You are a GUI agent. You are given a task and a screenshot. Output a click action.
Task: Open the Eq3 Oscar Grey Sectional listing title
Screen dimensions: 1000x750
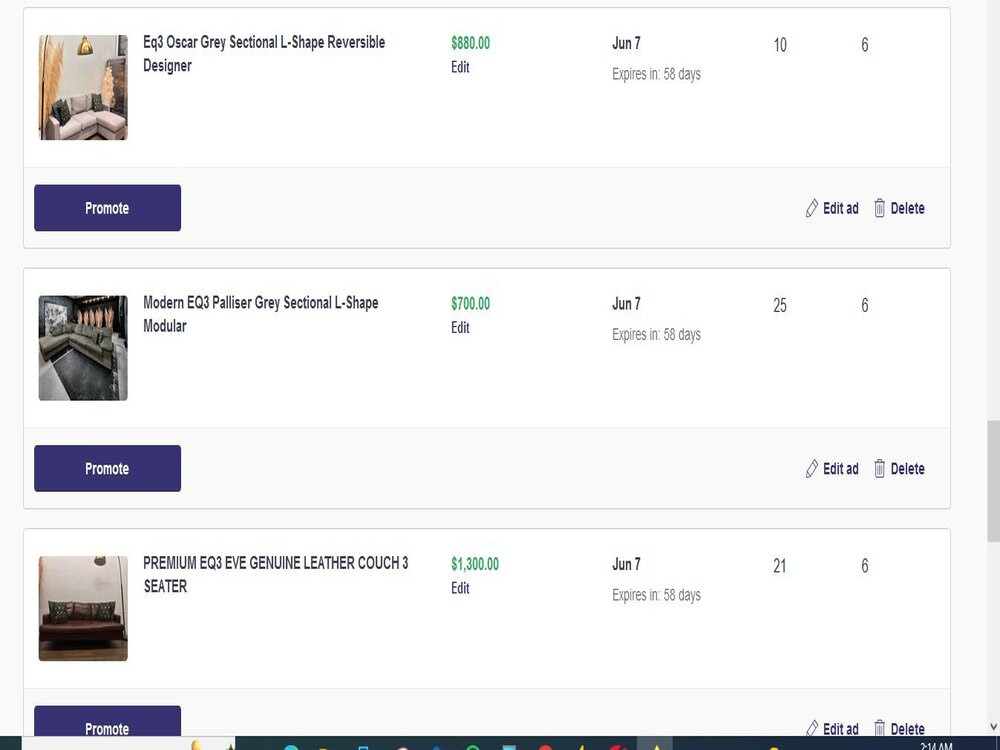tap(264, 54)
